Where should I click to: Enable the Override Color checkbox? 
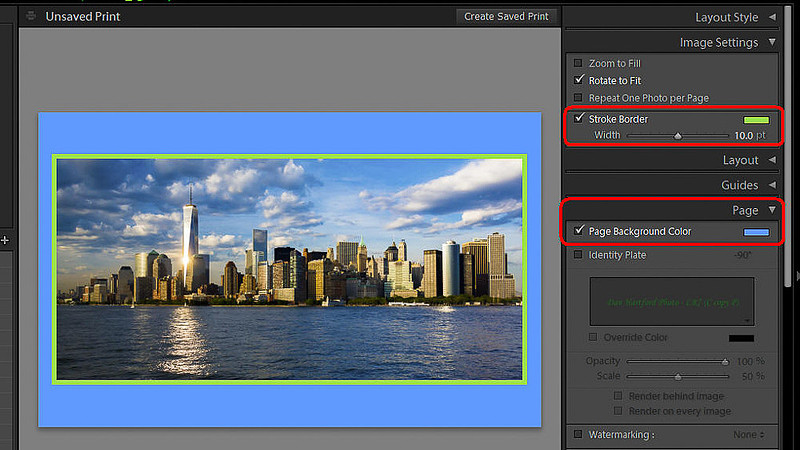(x=593, y=337)
